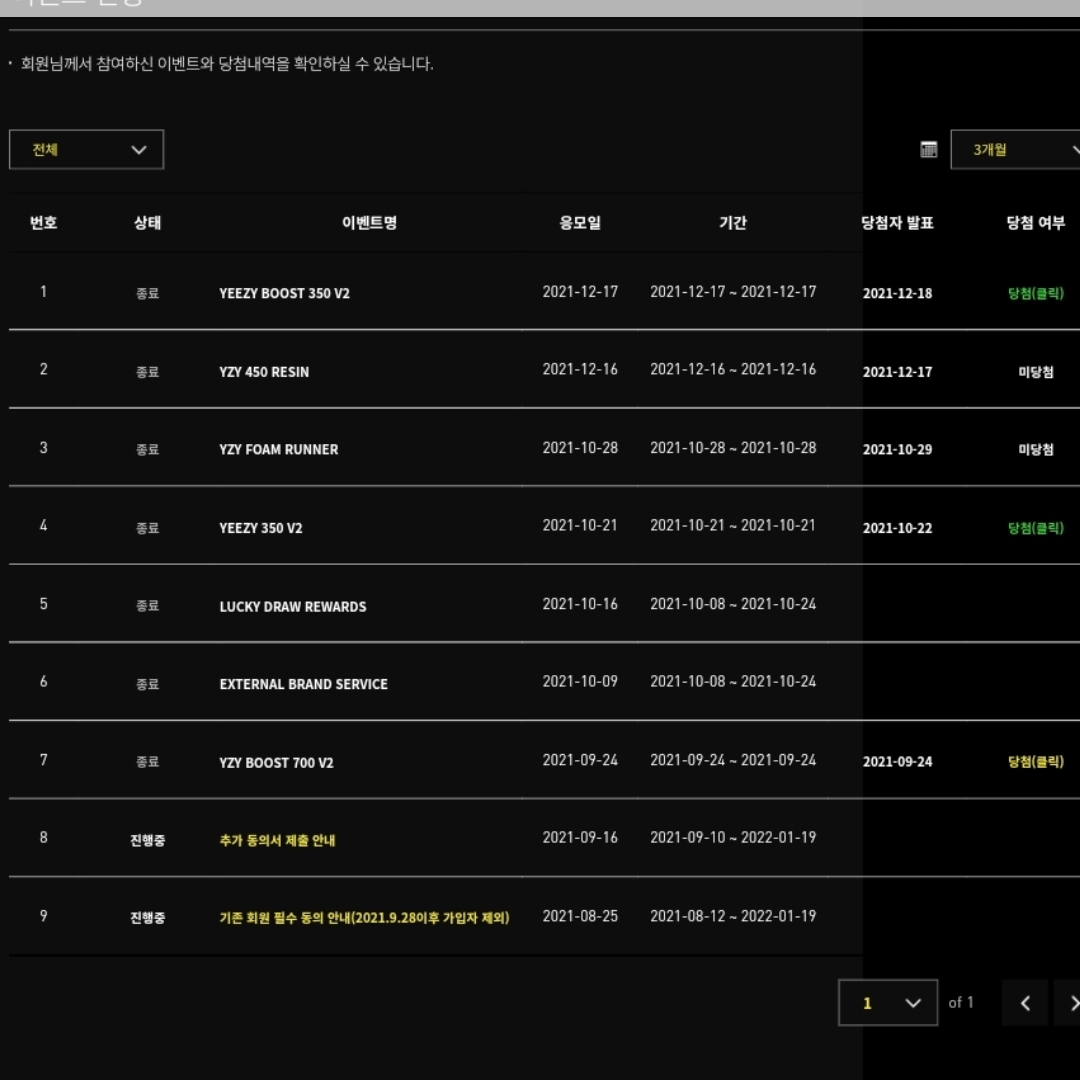
Task: Click 당첨(클릭) for YEEZY 350 V2
Action: 1035,528
